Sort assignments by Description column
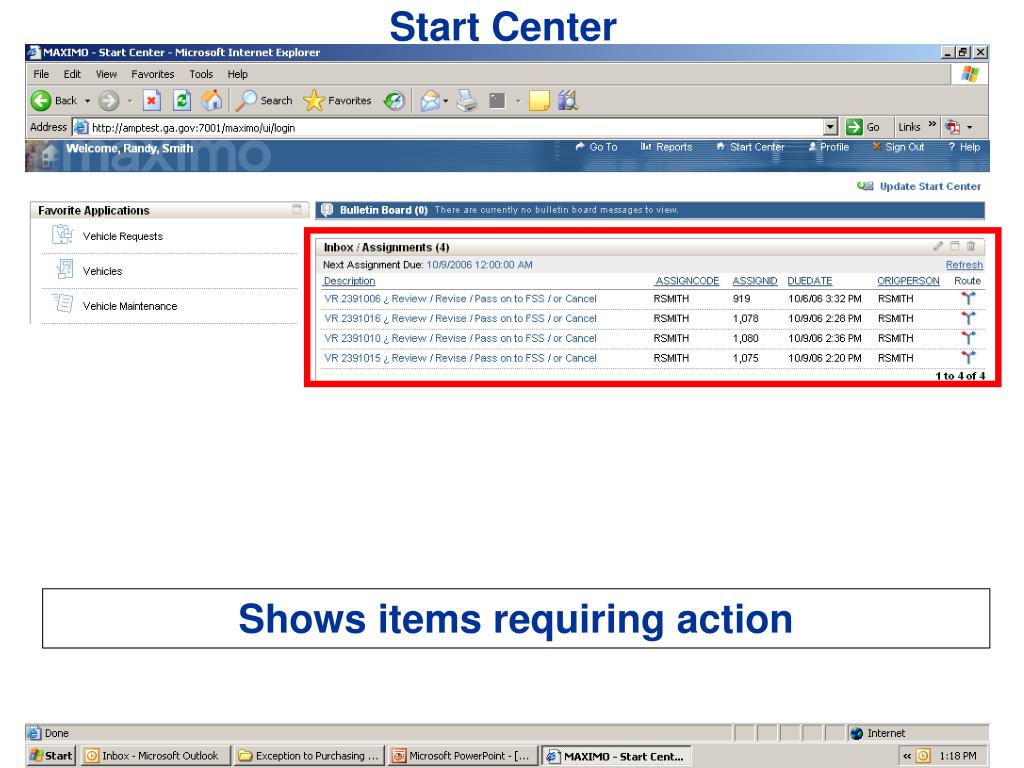The width and height of the screenshot is (1024, 768). 349,281
